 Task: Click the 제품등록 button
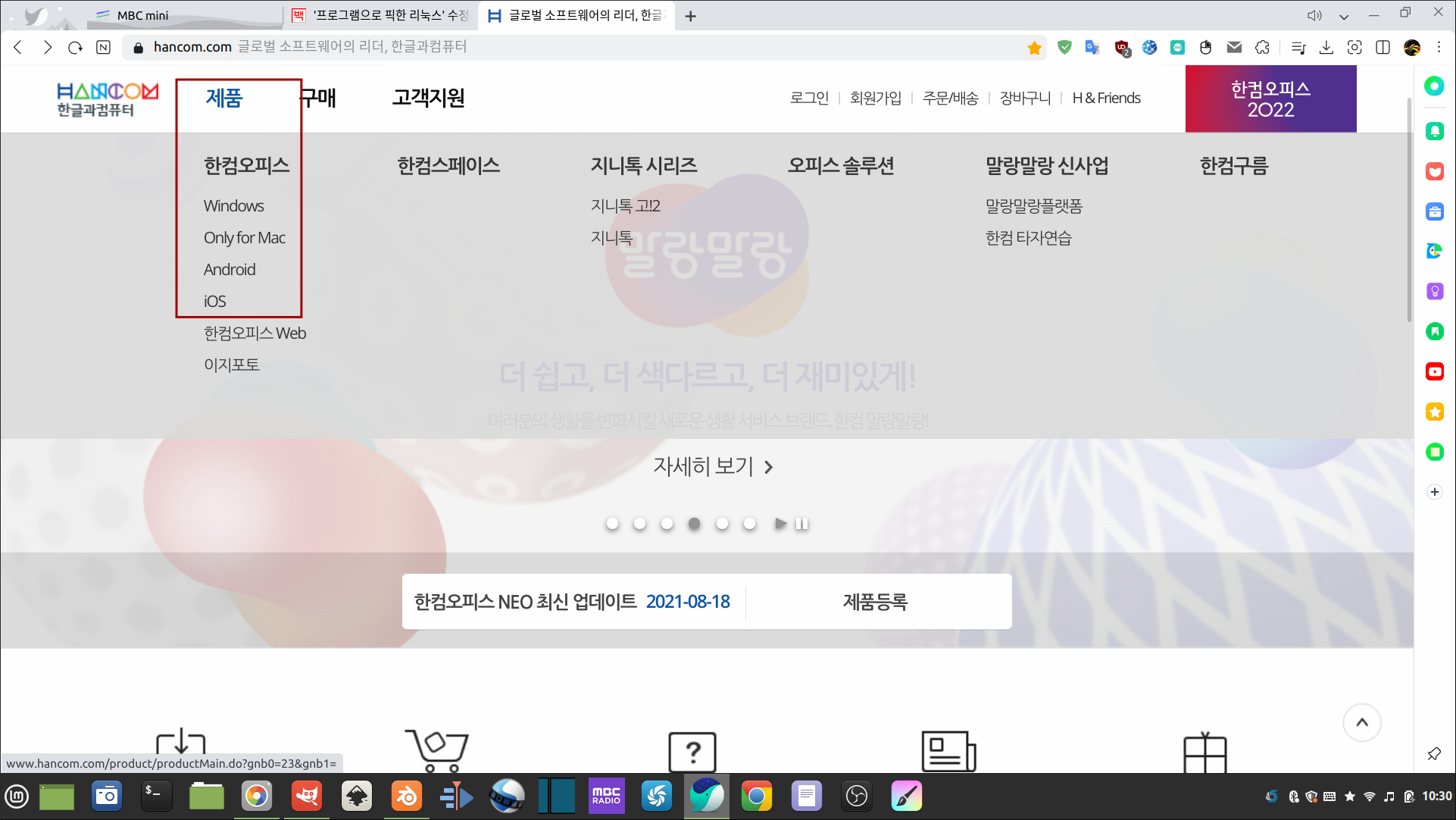(875, 602)
